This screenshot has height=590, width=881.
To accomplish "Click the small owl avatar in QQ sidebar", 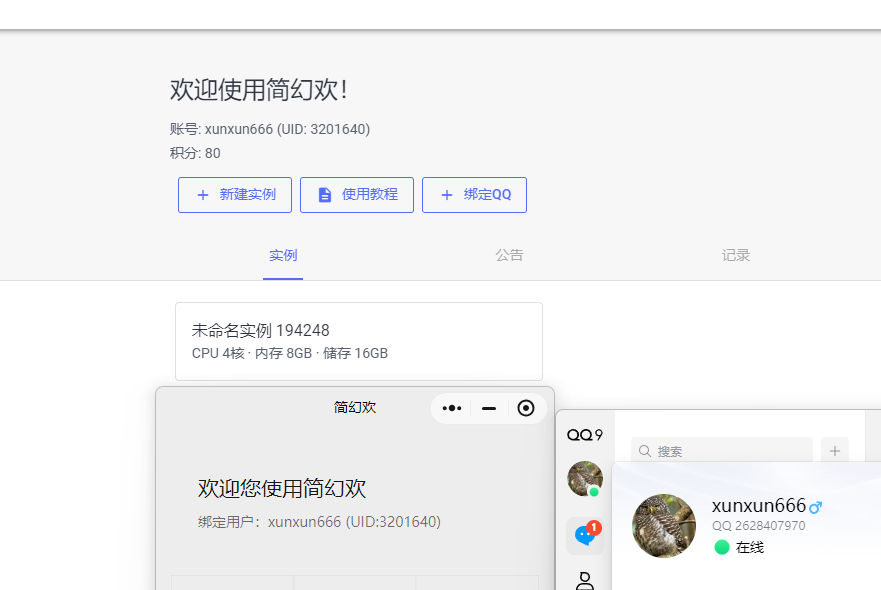I will click(585, 479).
